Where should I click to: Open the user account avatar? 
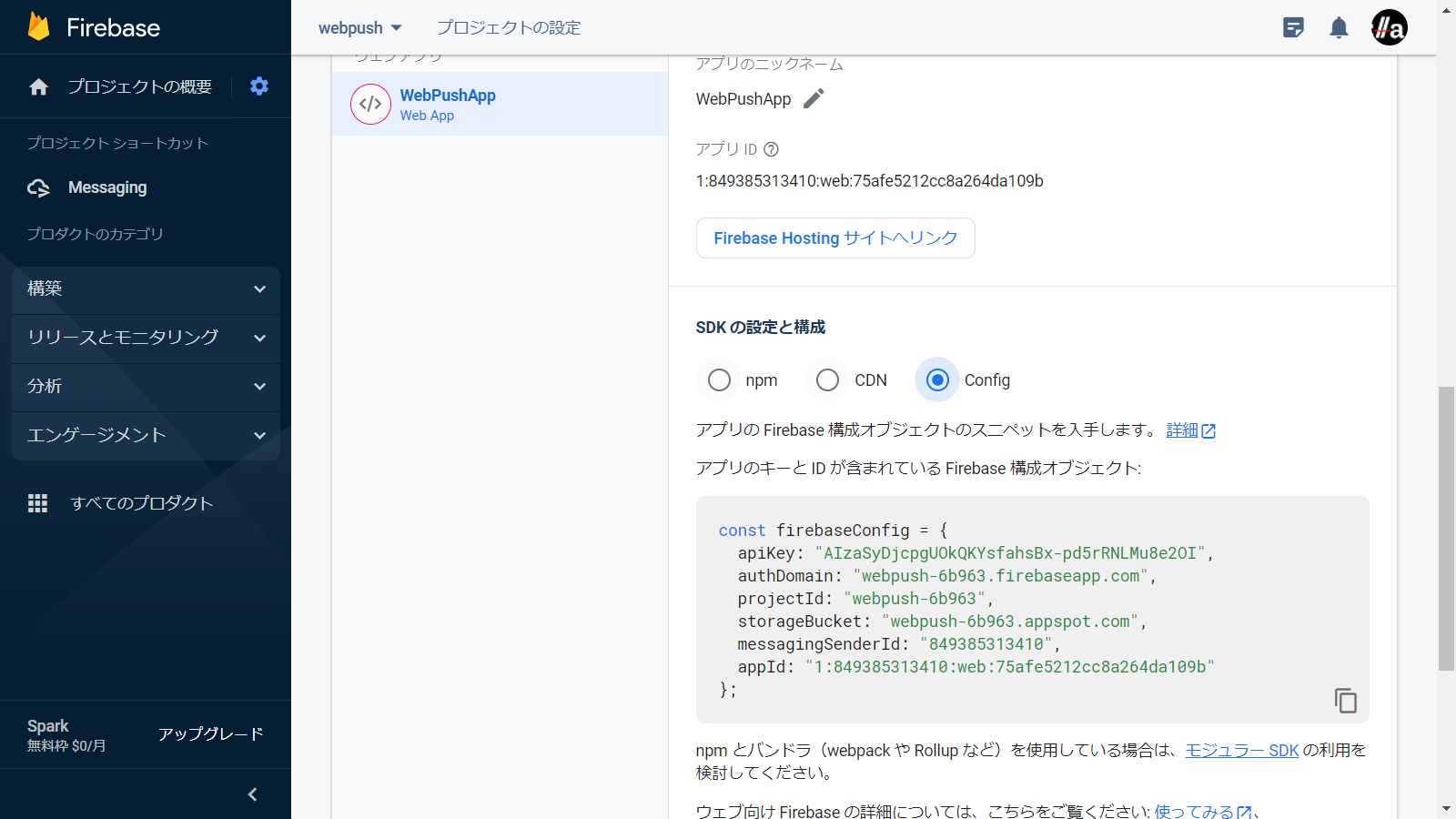[x=1389, y=28]
